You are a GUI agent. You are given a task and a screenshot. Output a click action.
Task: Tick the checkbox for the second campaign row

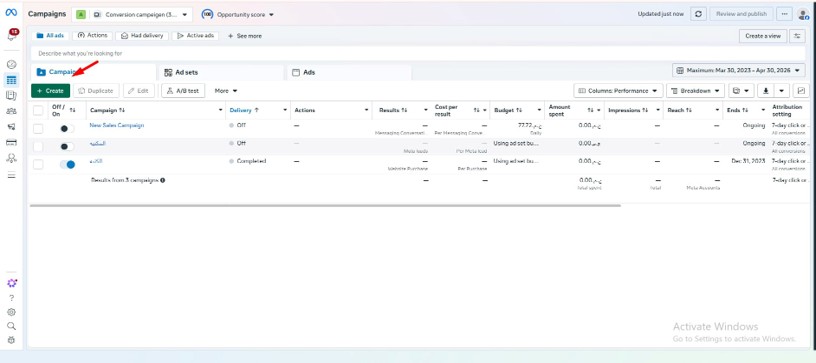pos(38,147)
